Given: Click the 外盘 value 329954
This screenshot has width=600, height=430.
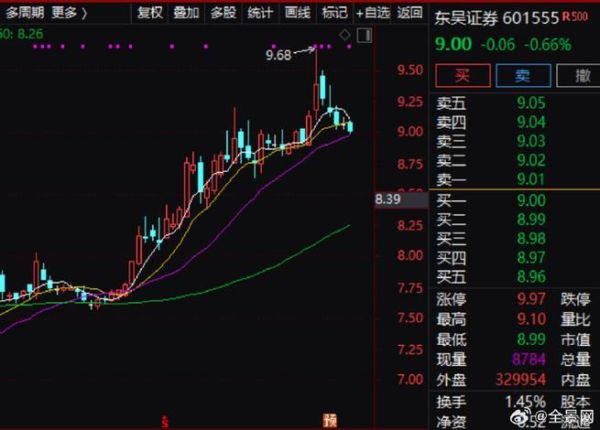Looking at the screenshot, I should pyautogui.click(x=520, y=380).
